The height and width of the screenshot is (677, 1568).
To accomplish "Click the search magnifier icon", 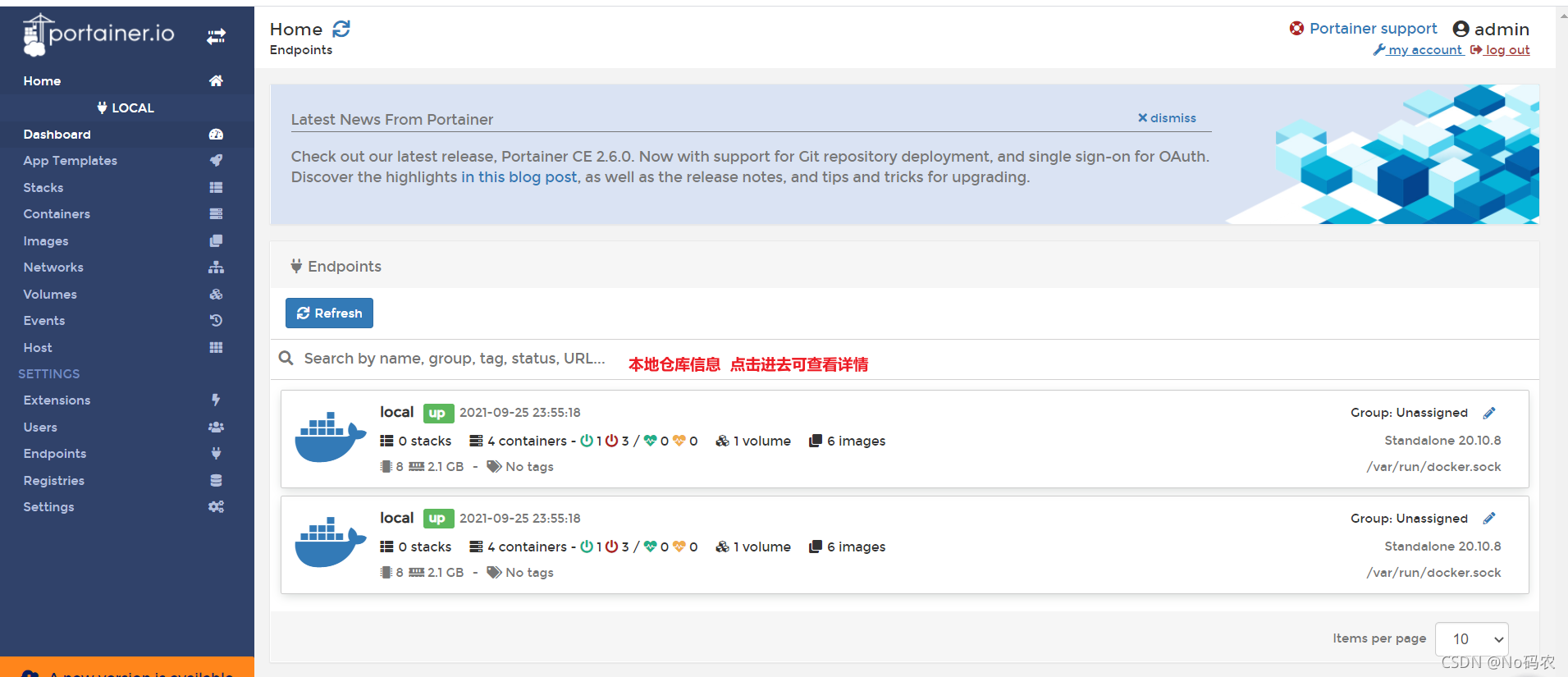I will 286,358.
